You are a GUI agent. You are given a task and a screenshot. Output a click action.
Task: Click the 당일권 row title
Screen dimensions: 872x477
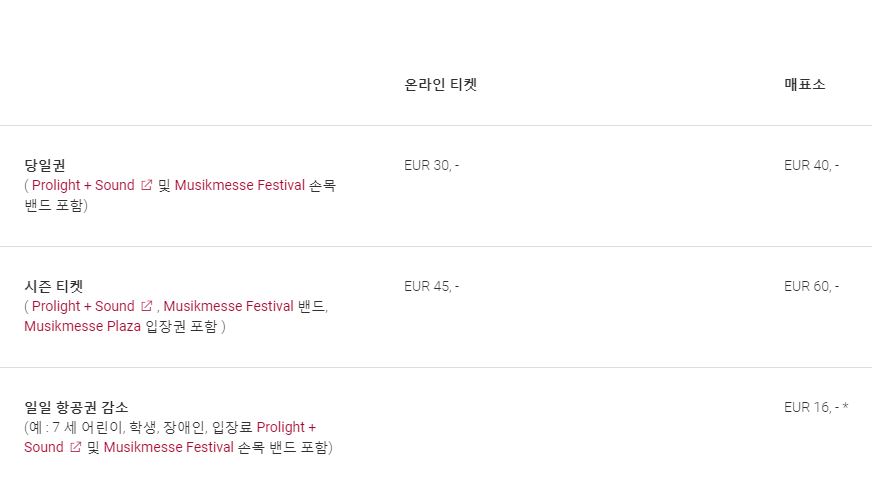(45, 165)
